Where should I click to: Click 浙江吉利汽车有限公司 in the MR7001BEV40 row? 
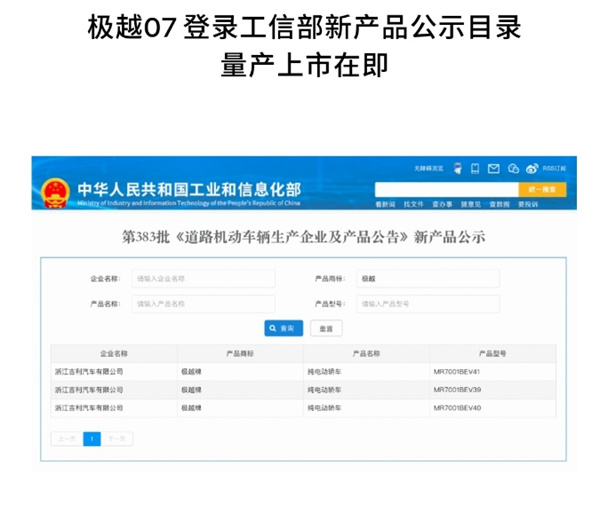[x=89, y=408]
